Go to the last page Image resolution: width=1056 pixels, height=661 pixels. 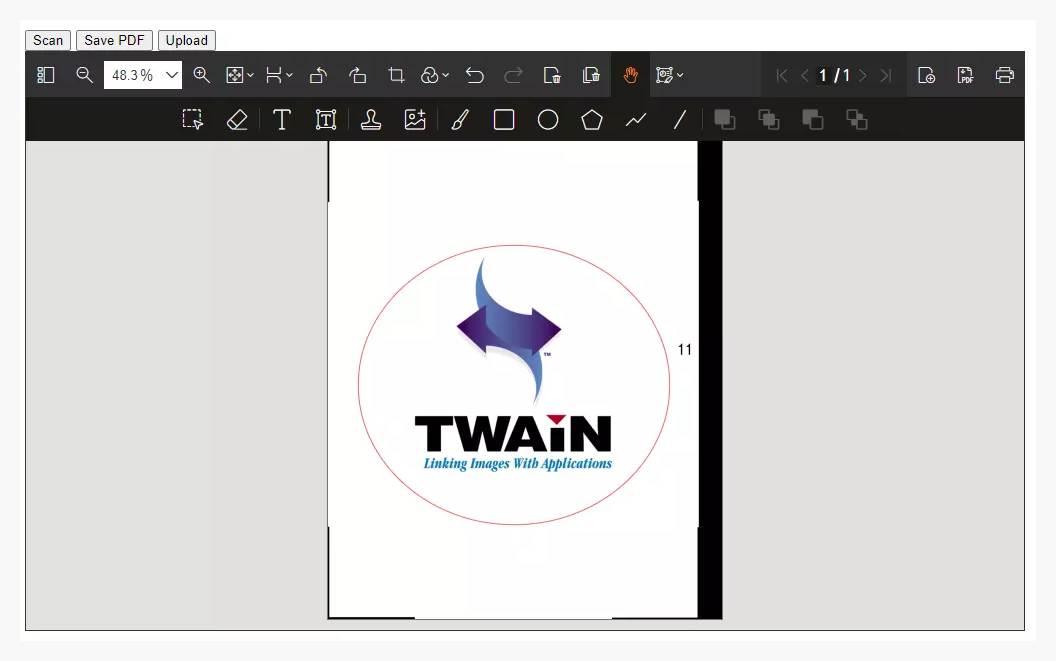click(886, 75)
